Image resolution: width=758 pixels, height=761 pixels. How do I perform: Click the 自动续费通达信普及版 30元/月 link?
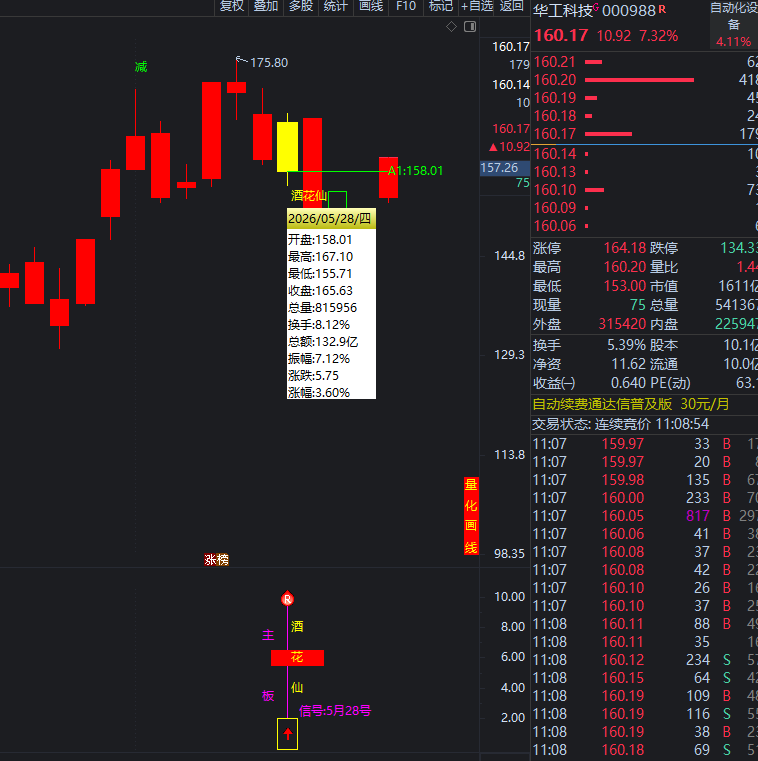tap(630, 404)
